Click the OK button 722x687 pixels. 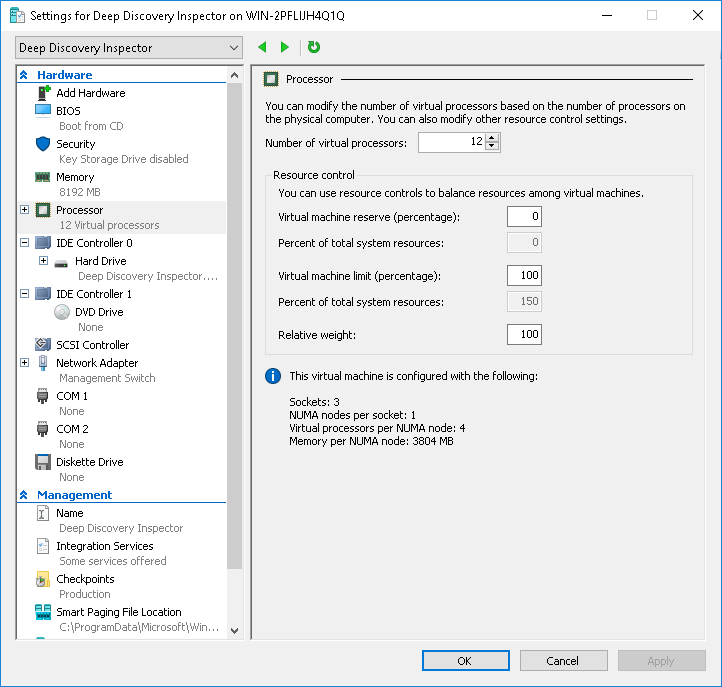click(465, 661)
